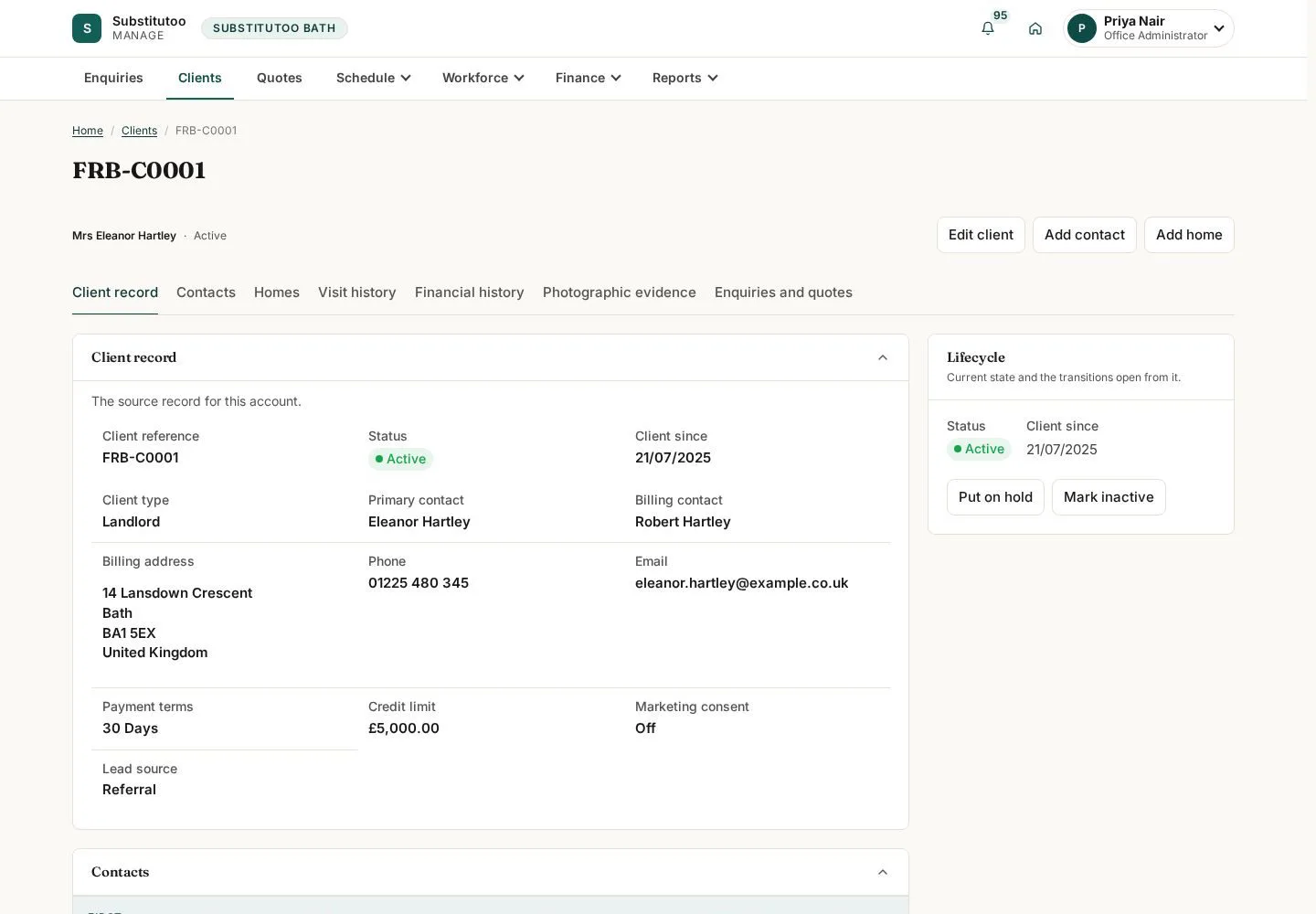The width and height of the screenshot is (1316, 914).
Task: Click the Mark inactive button
Action: click(1109, 497)
